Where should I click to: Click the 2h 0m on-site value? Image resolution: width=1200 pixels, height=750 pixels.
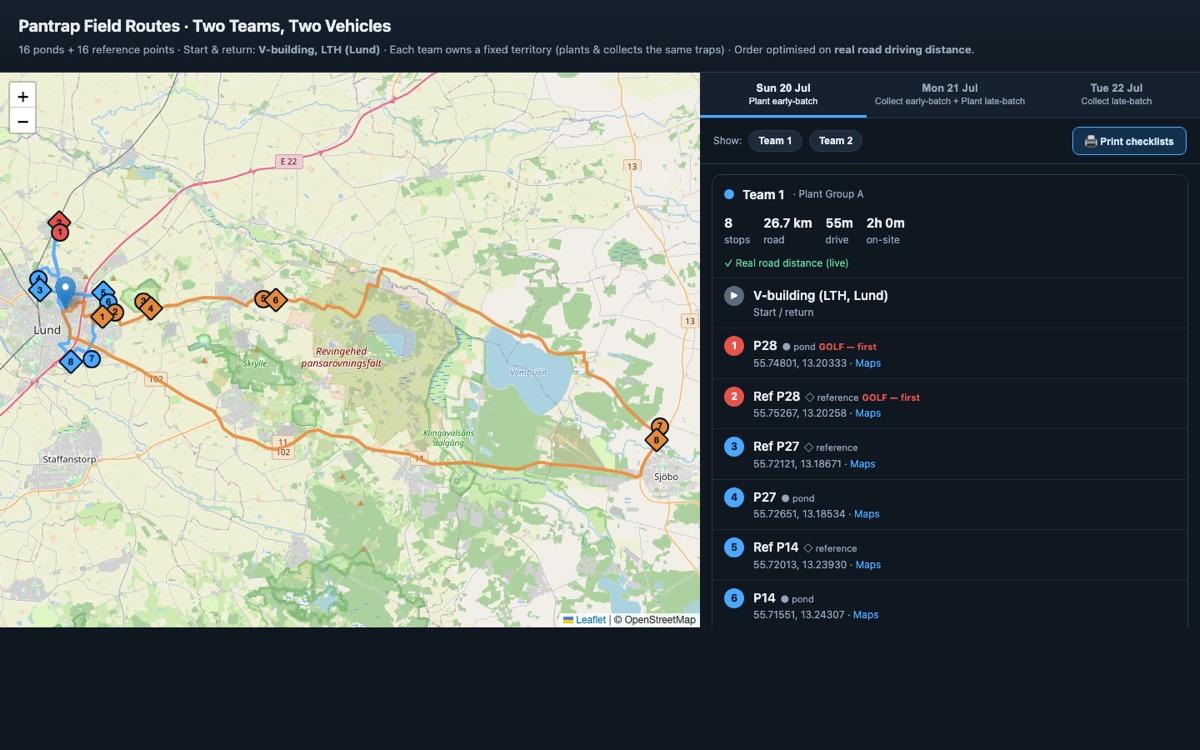(885, 223)
